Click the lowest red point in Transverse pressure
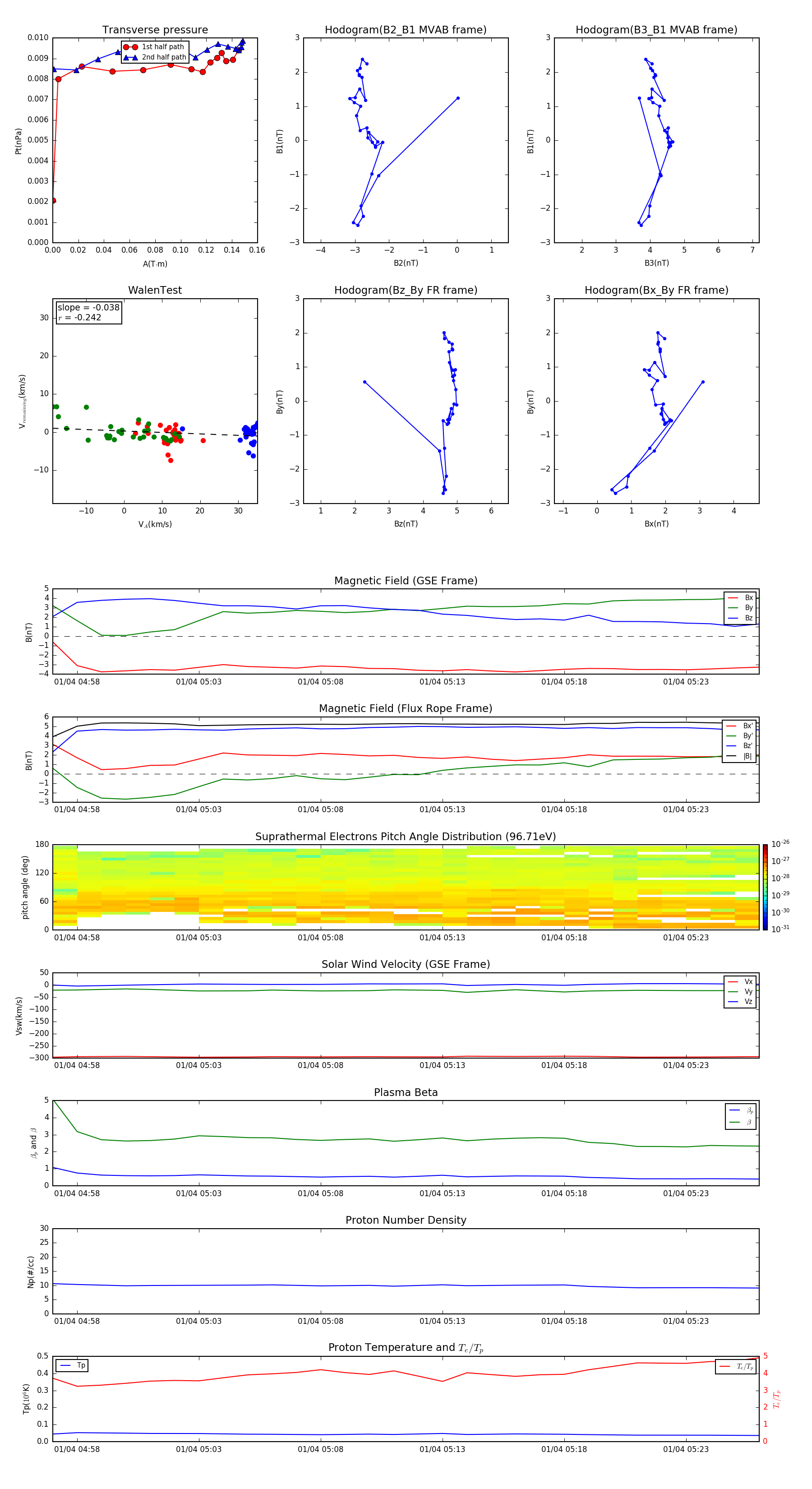The height and width of the screenshot is (1489, 812). (53, 201)
